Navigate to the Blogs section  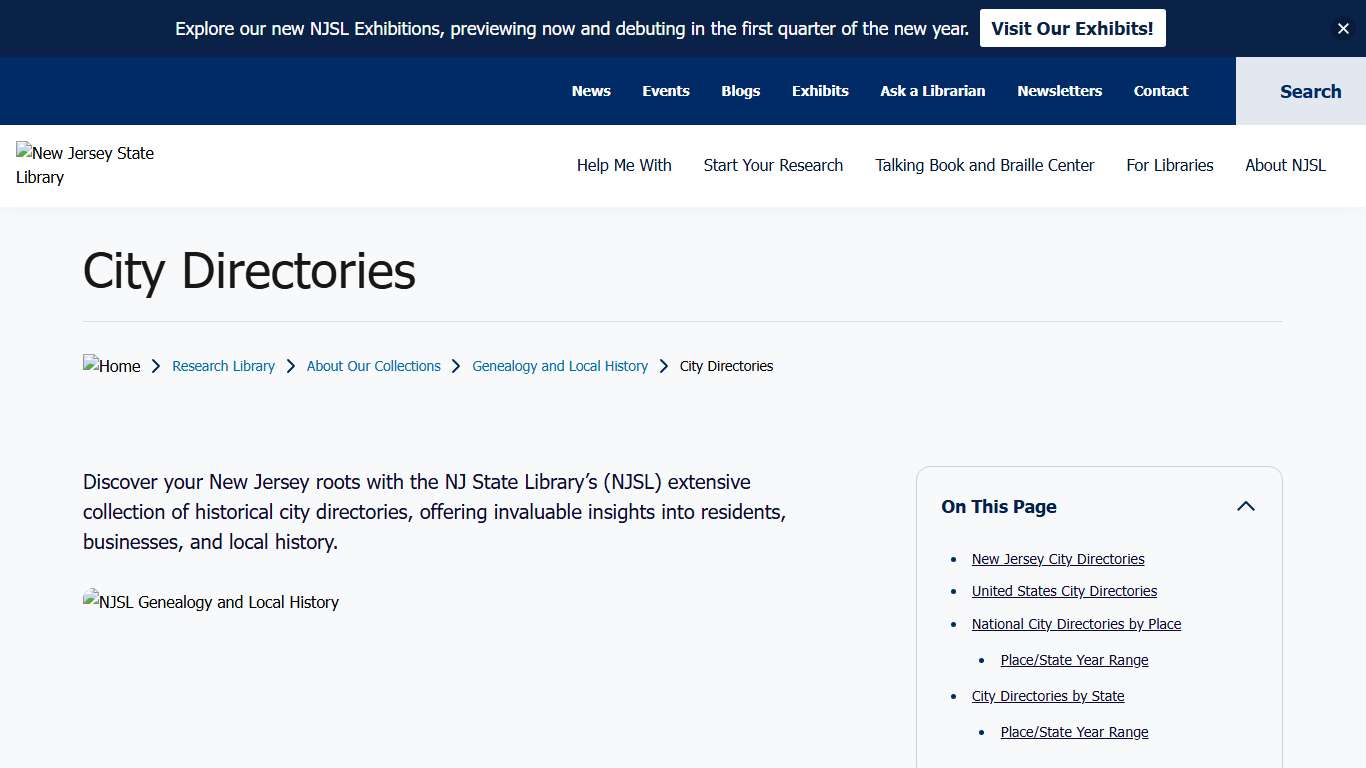point(740,91)
